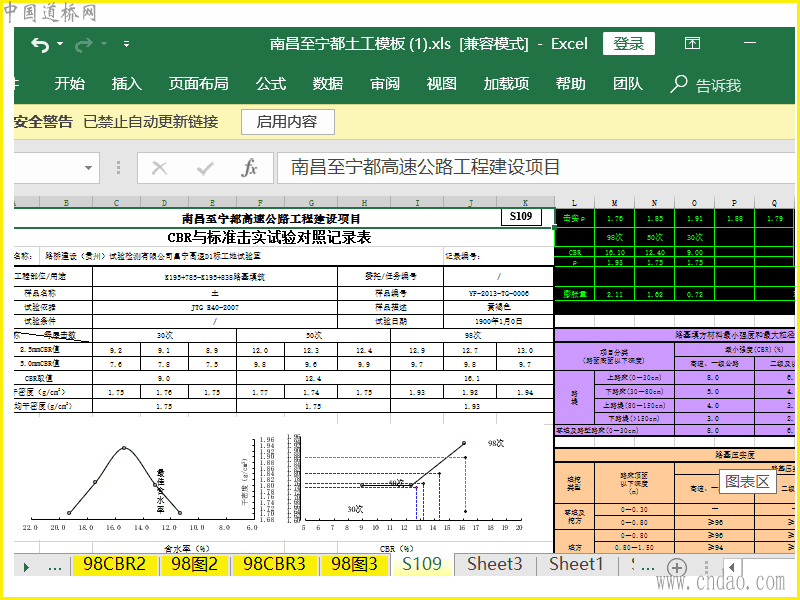Click the sheet tab scroll arrow
This screenshot has width=800, height=600.
click(27, 566)
